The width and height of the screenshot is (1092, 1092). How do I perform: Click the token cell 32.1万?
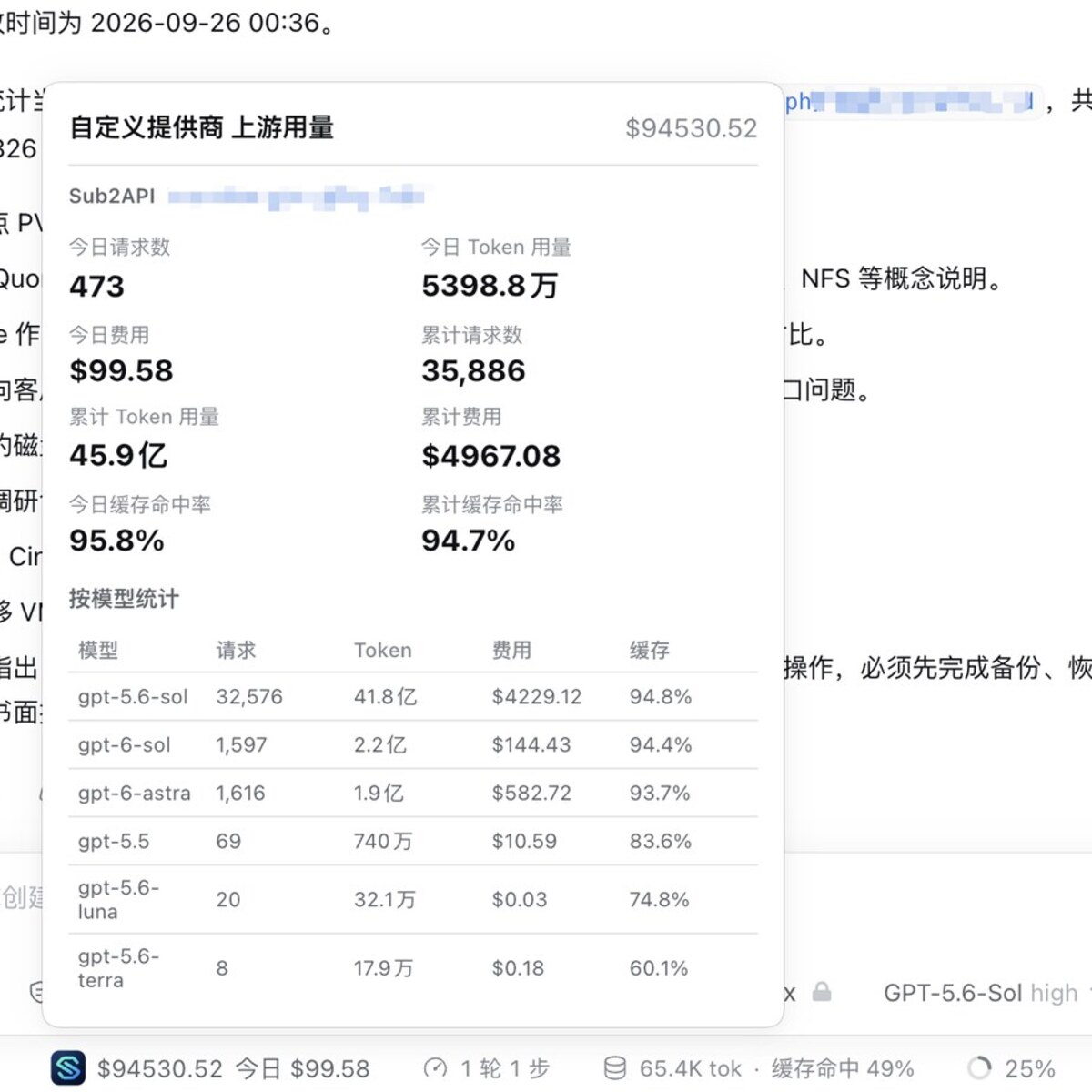tap(385, 900)
